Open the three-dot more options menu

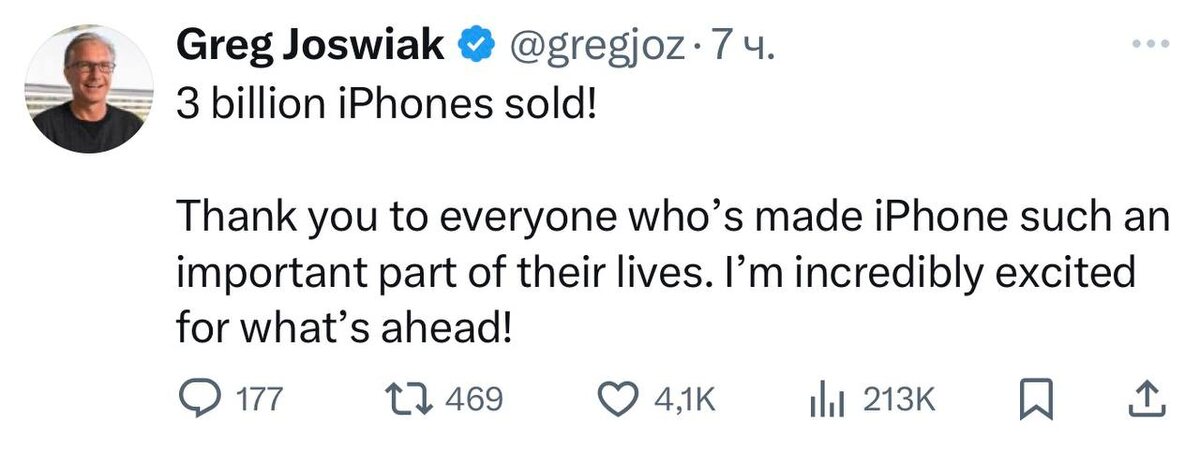tap(1149, 46)
